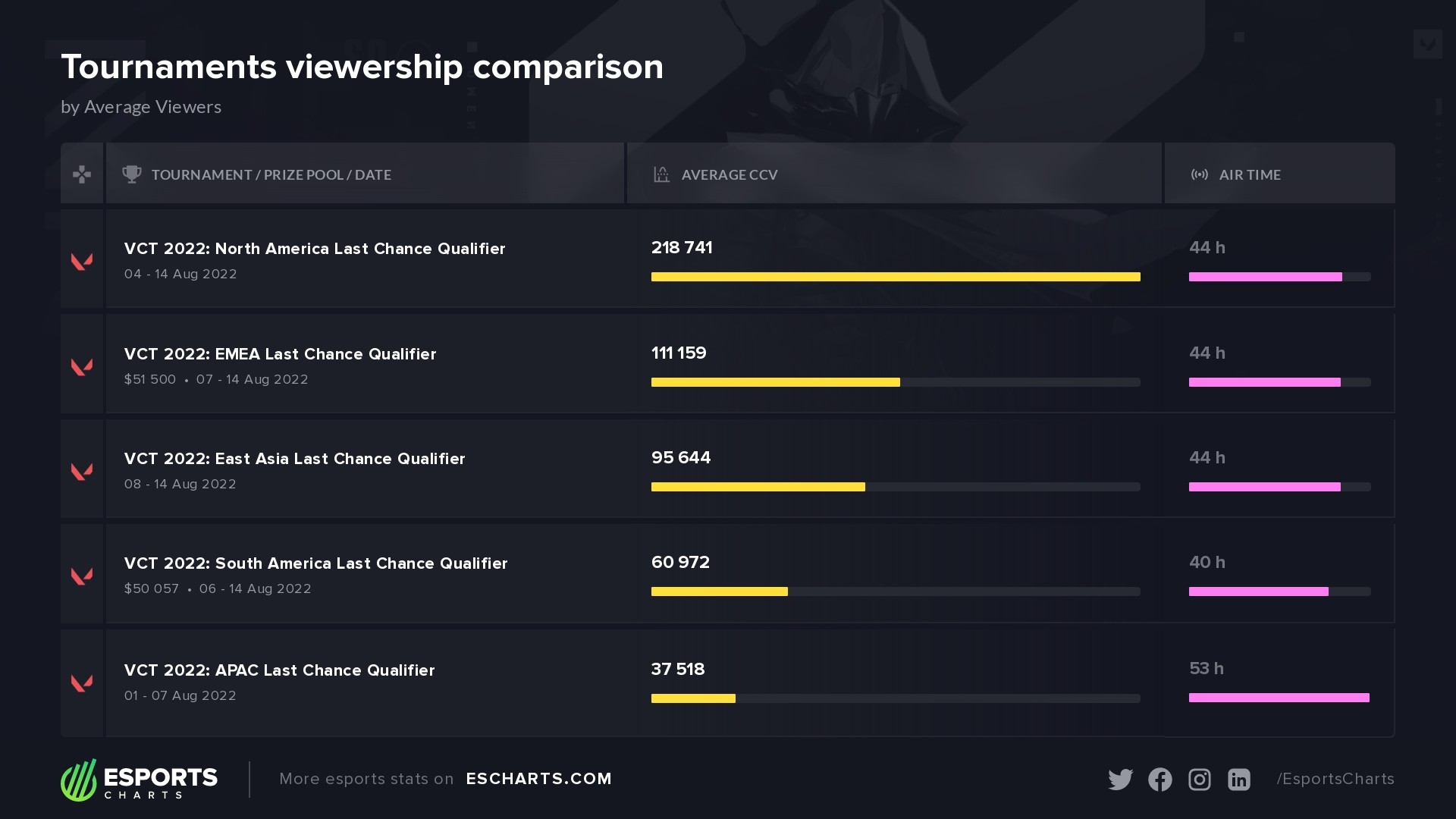
Task: Click the Esports Charts logo
Action: click(140, 780)
